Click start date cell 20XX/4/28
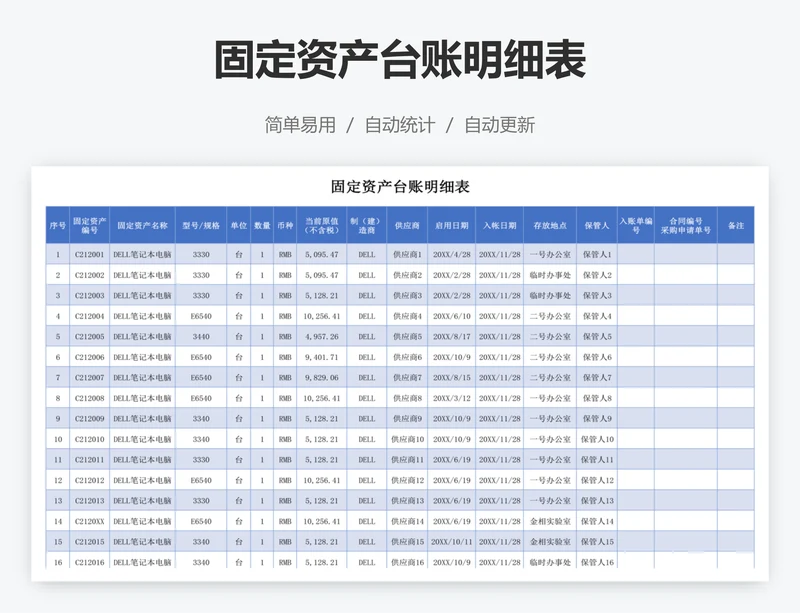The width and height of the screenshot is (800, 613). point(452,254)
